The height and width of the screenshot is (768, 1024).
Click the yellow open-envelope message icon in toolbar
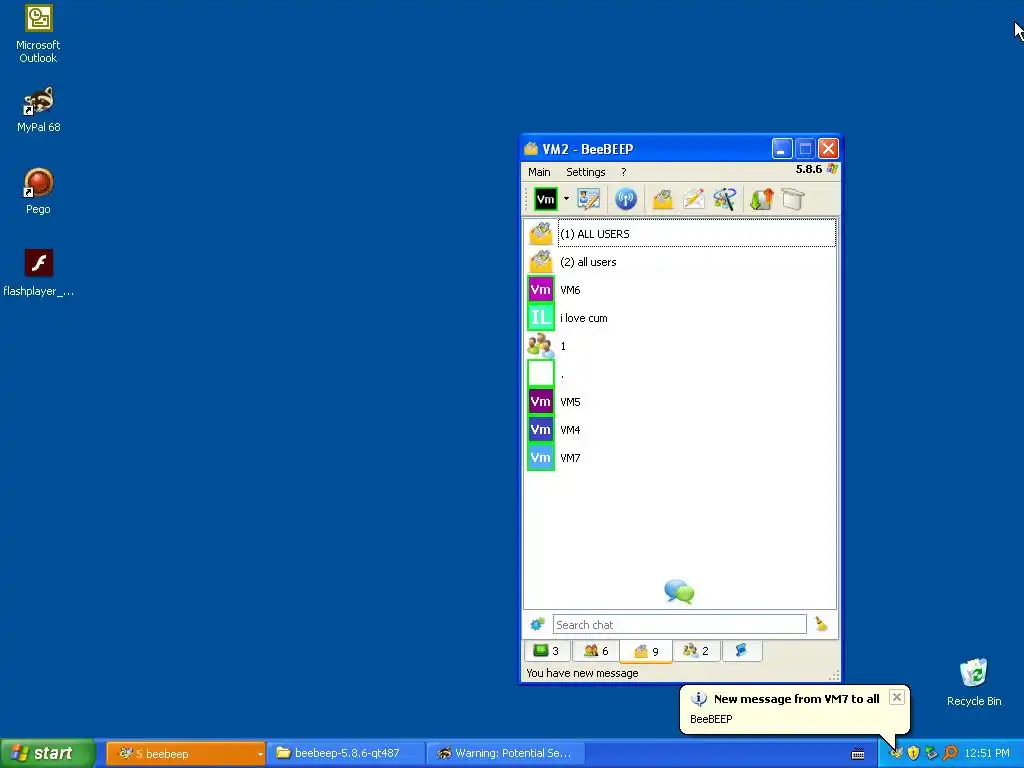(x=662, y=199)
